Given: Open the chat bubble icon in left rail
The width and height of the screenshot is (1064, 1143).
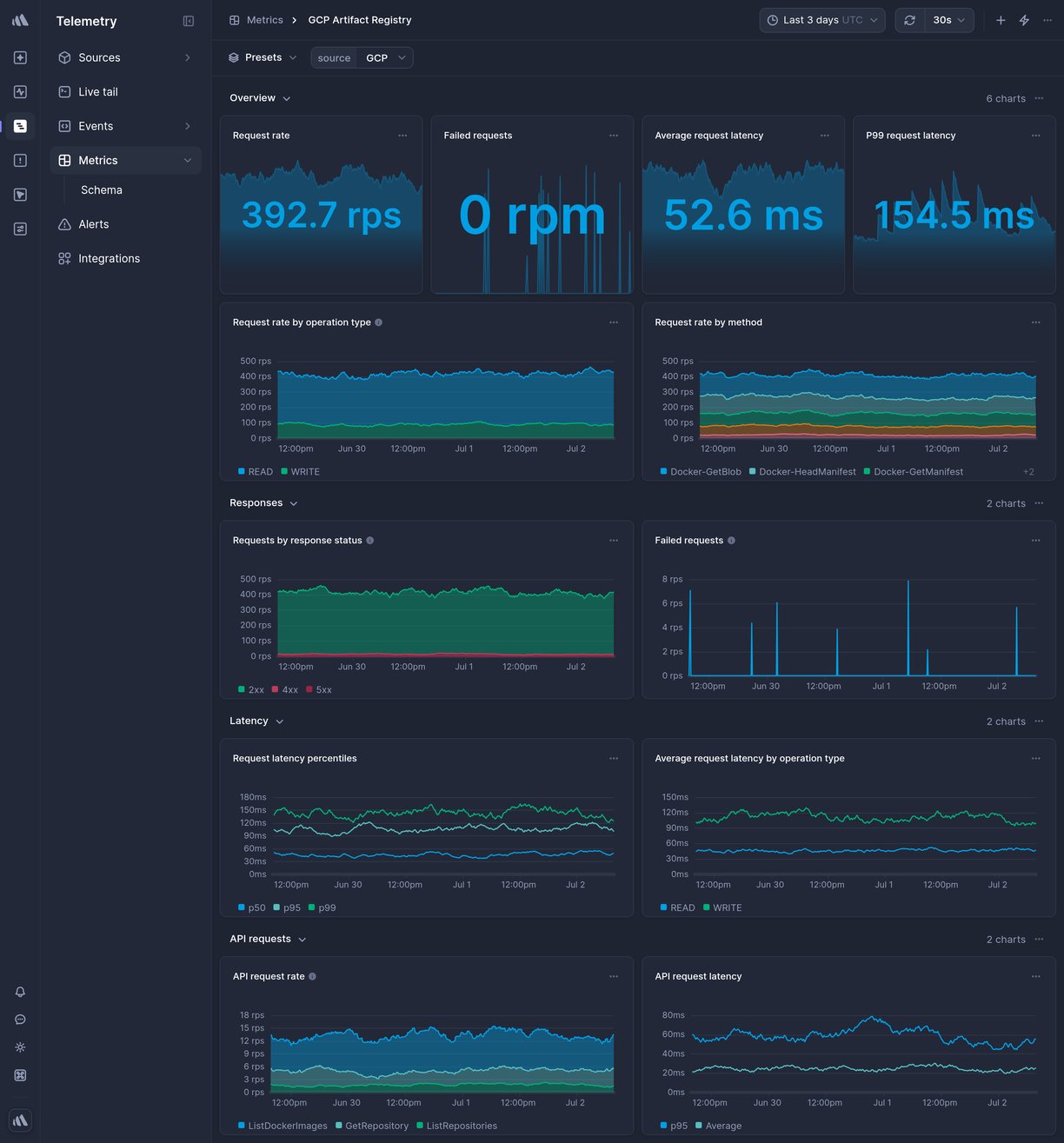Looking at the screenshot, I should tap(20, 1020).
